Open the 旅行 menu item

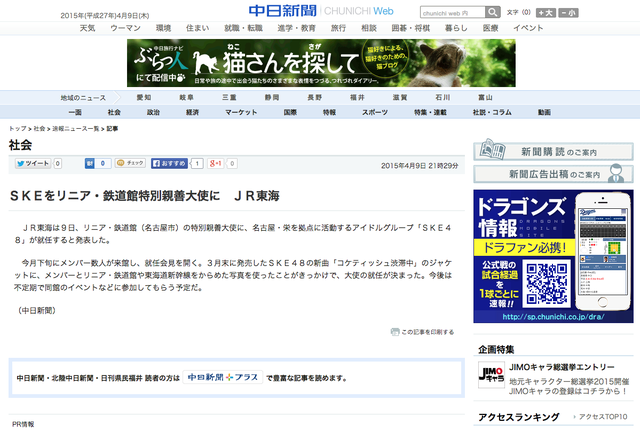pos(338,28)
